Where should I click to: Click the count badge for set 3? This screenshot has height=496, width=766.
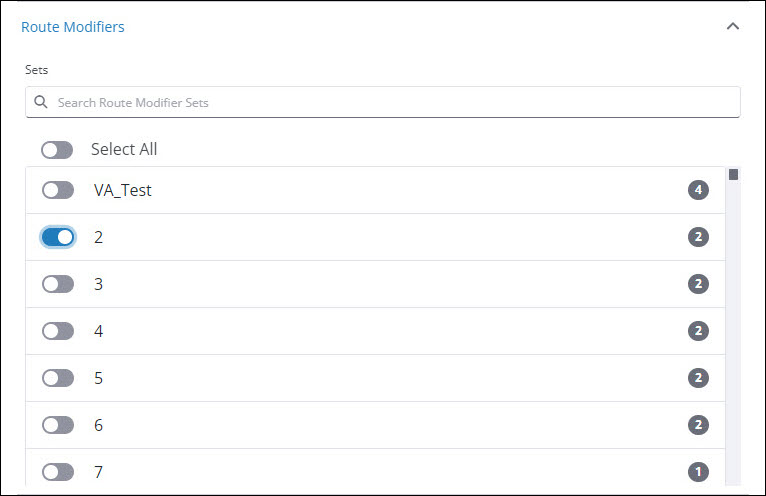tap(698, 284)
